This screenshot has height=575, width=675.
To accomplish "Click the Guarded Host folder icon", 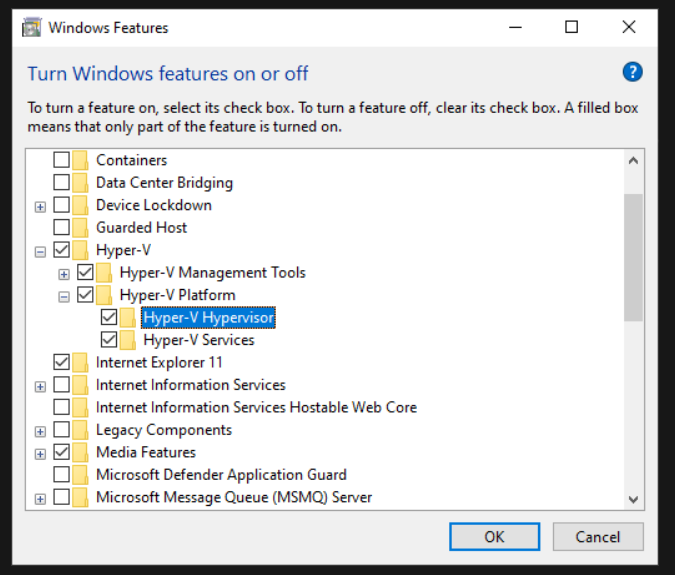I will [x=80, y=228].
